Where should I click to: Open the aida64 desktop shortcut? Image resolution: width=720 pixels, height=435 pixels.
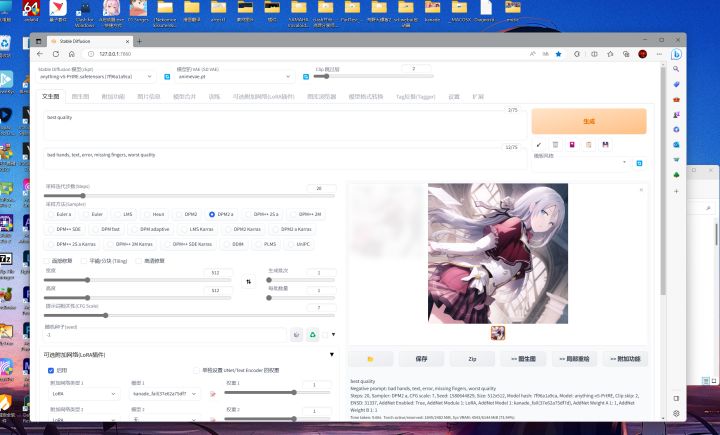[31, 11]
